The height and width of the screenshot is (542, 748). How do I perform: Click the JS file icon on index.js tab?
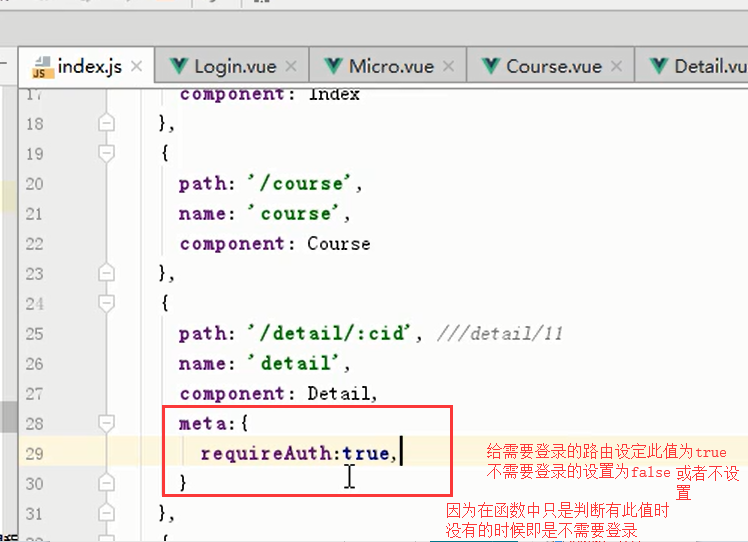point(42,67)
